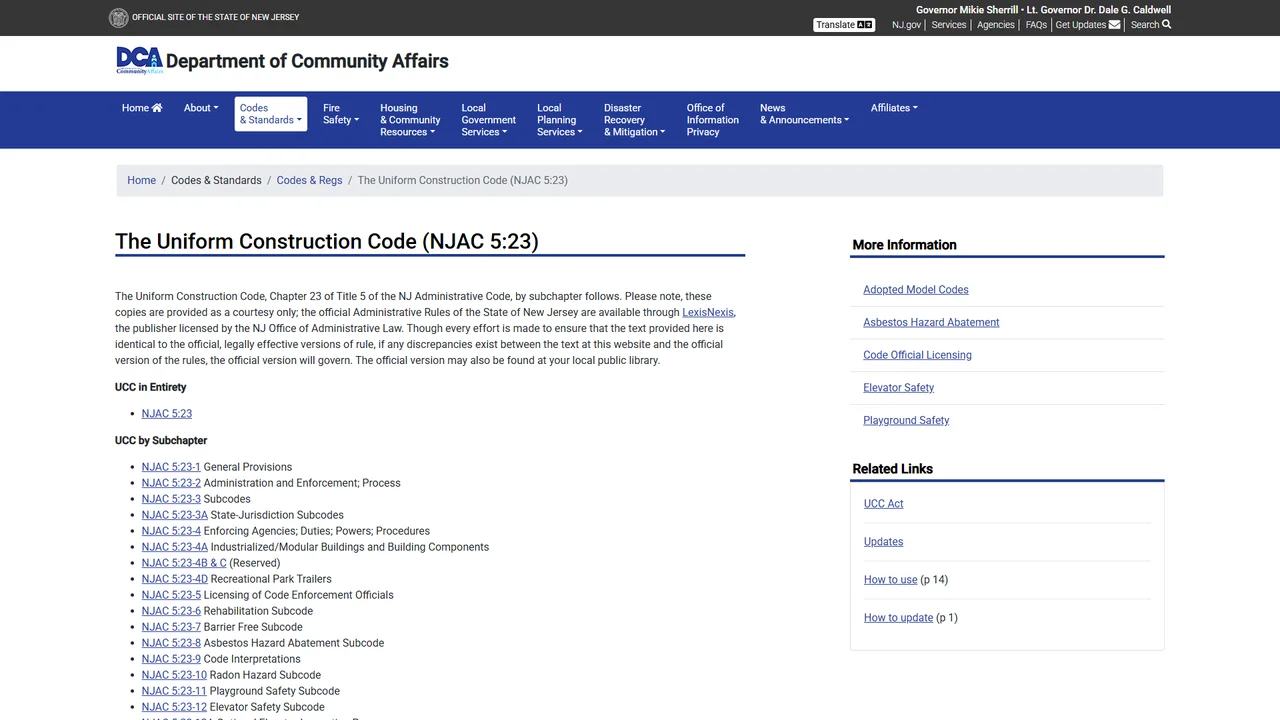Click the Search magnifier icon
This screenshot has height=720, width=1280.
[x=1167, y=25]
